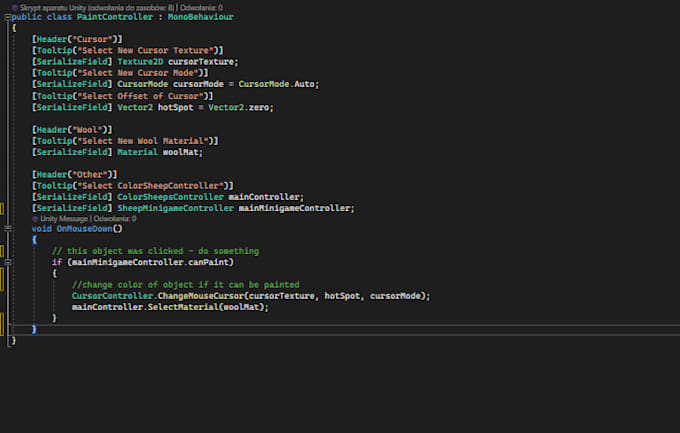Click the SelectMaterial method call
The height and width of the screenshot is (433, 680).
point(183,307)
